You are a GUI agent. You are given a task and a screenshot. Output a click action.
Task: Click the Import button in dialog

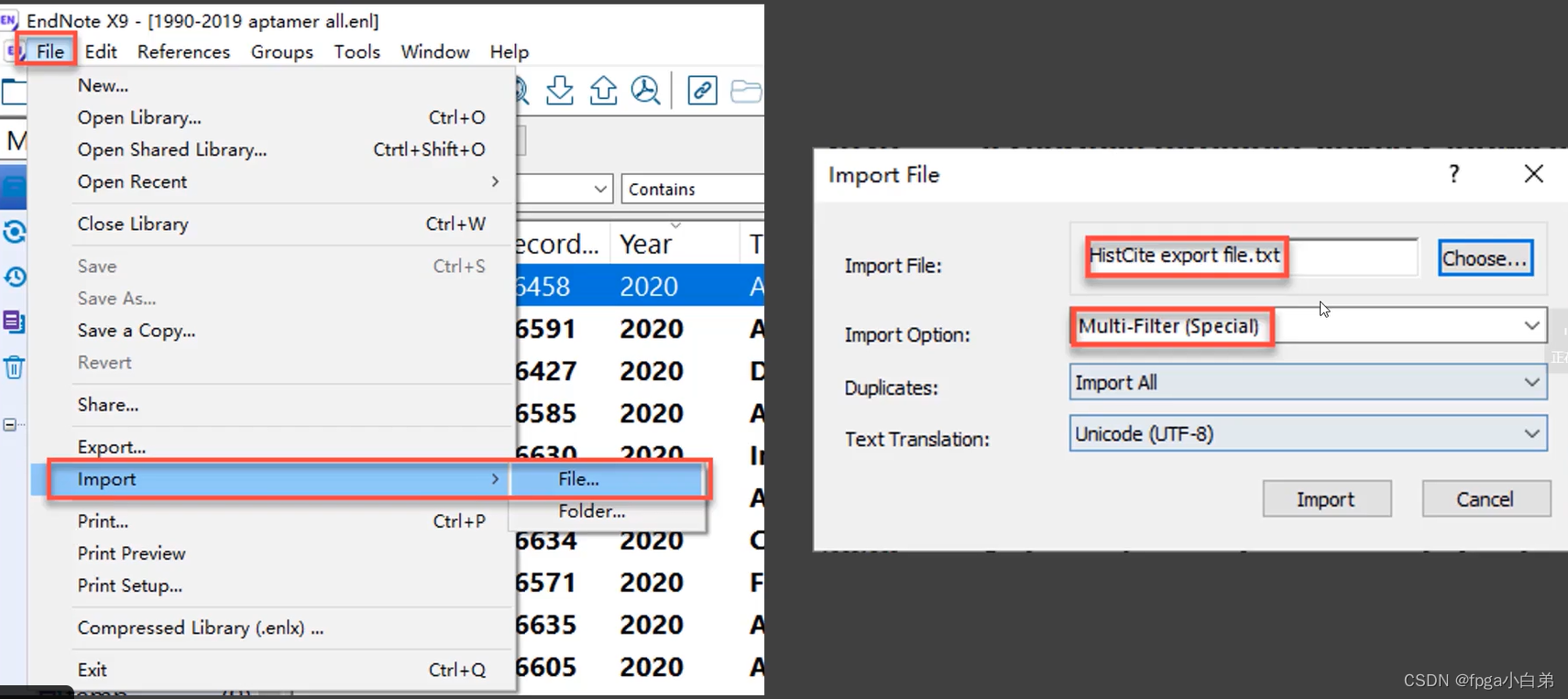(1326, 499)
